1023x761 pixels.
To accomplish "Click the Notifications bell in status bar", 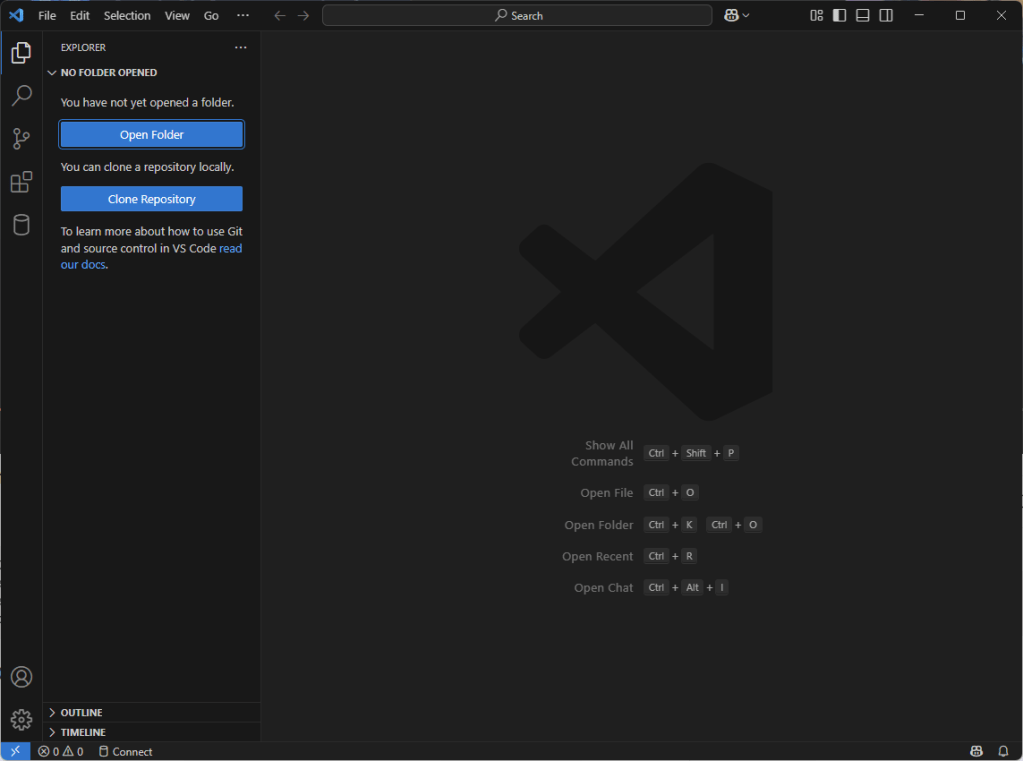I will pyautogui.click(x=1003, y=751).
